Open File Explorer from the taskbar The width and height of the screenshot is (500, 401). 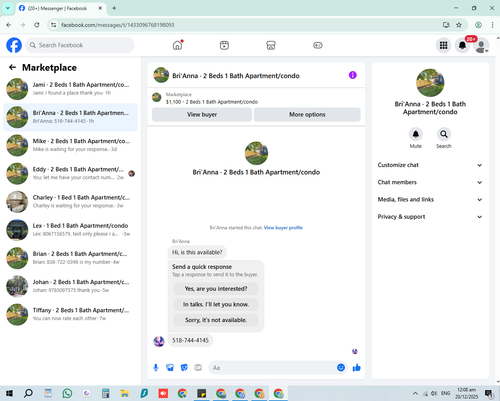point(125,393)
